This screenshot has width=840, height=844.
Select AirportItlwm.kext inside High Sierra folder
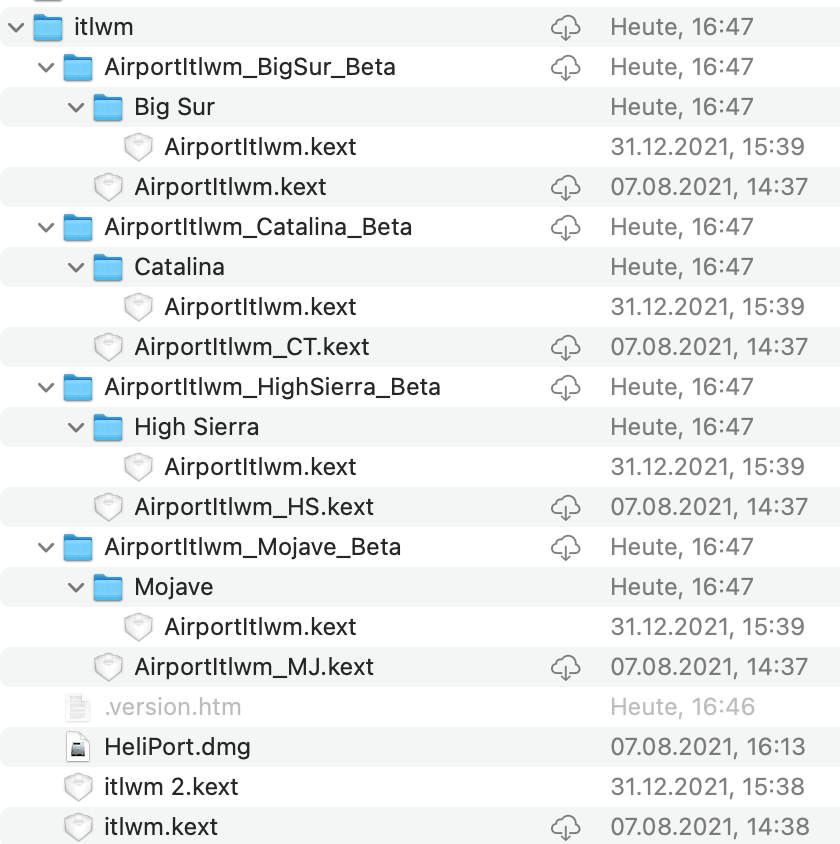pos(260,467)
